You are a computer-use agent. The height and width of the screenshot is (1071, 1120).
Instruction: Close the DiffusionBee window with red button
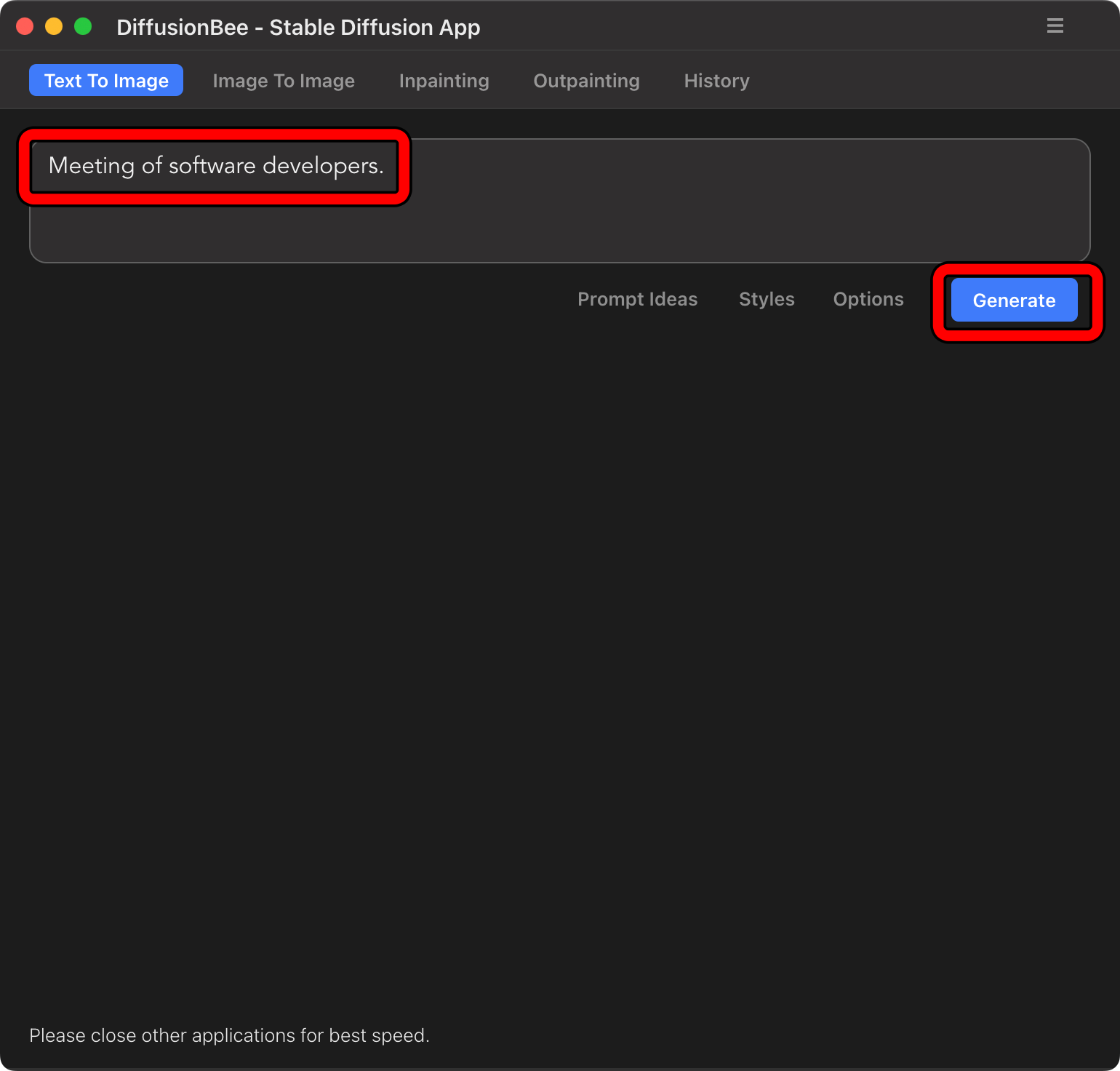click(x=25, y=27)
